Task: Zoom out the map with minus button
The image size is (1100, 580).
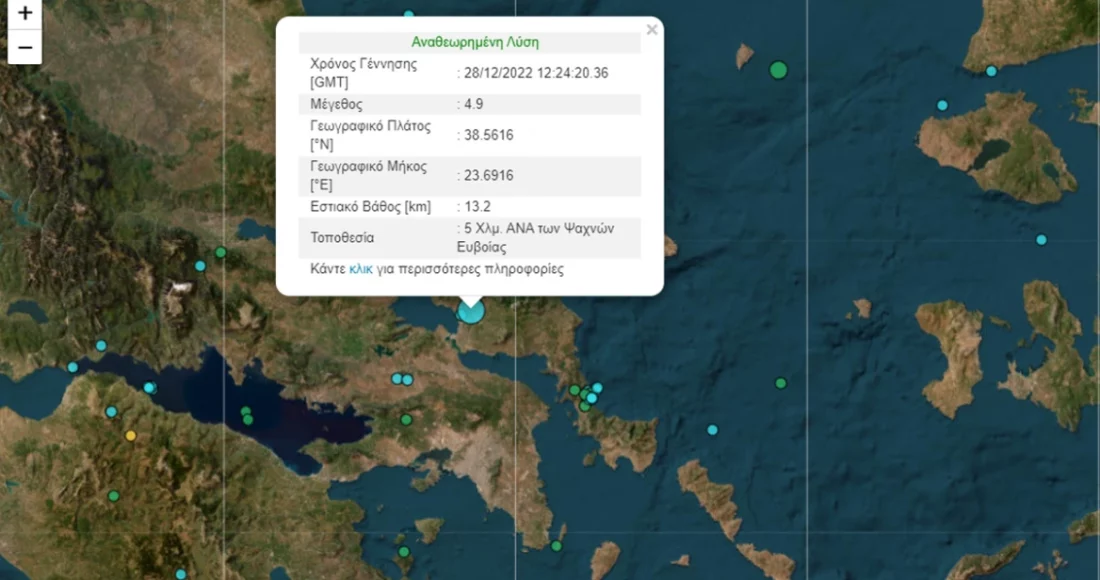Action: click(x=25, y=47)
